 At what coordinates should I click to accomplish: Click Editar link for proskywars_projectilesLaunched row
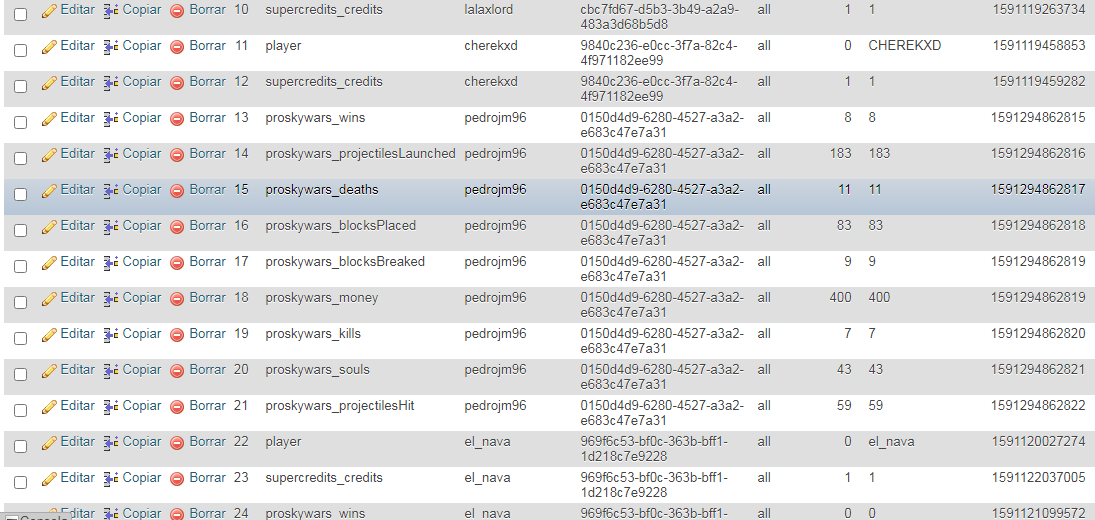point(77,154)
